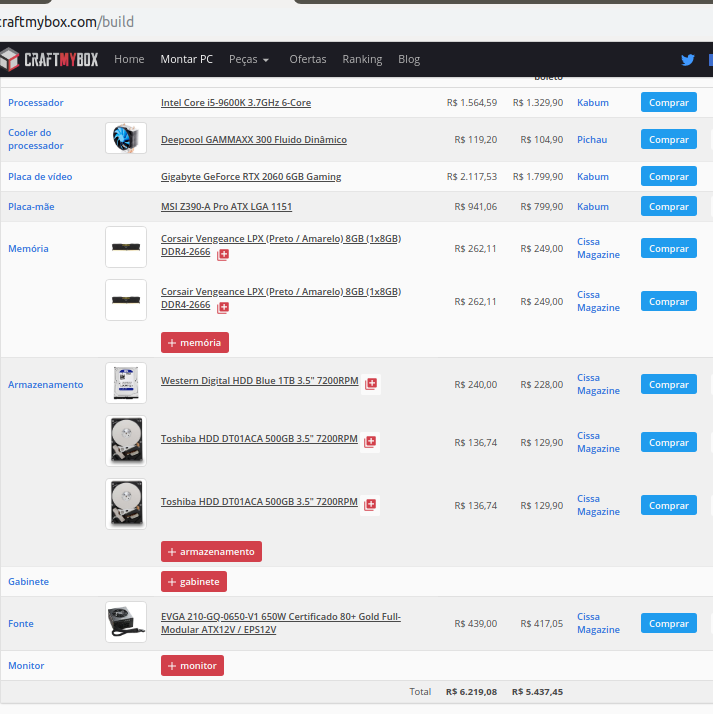Viewport: 713px width, 714px height.
Task: Duplicate the first Toshiba HDD DT01ACA item
Action: tap(370, 441)
